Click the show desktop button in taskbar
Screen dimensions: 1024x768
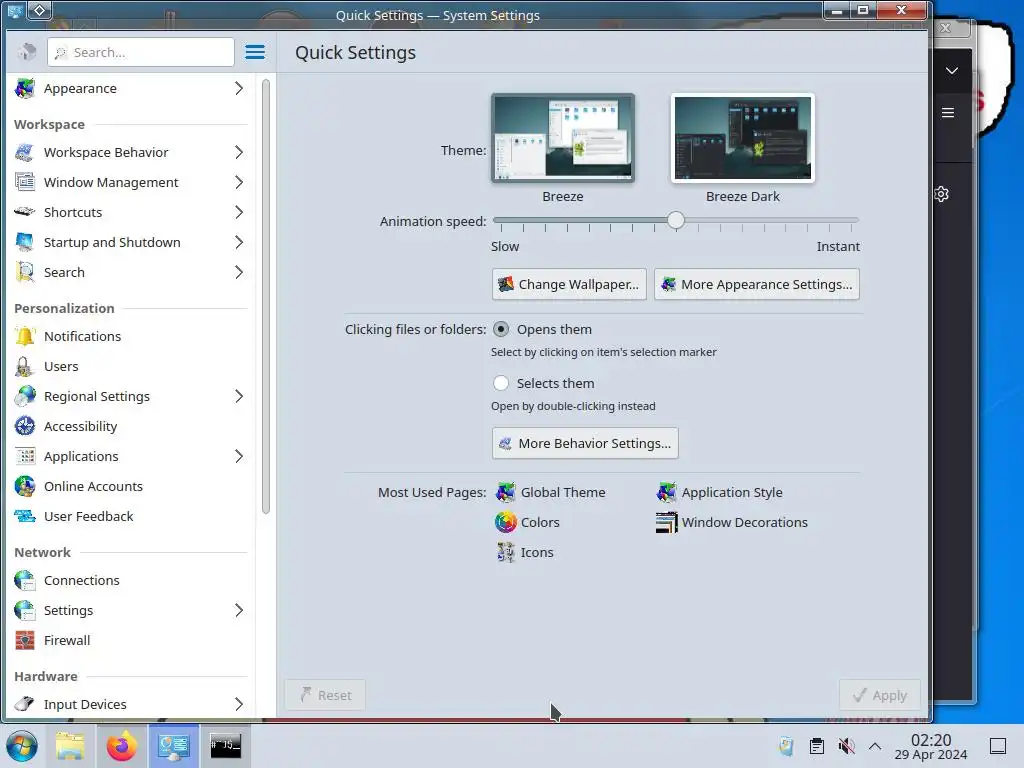997,746
